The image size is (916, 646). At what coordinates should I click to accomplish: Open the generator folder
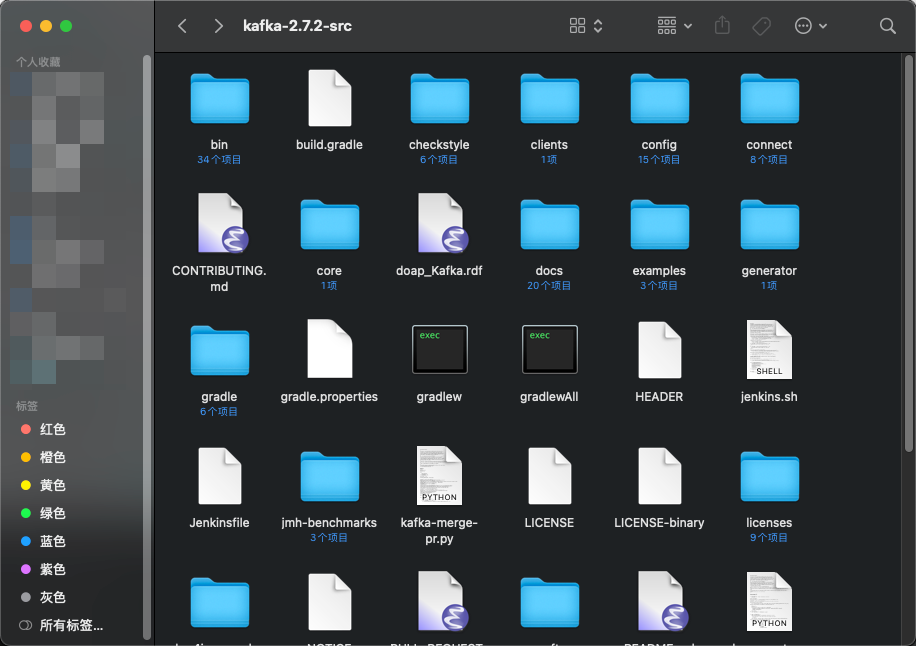pyautogui.click(x=769, y=225)
